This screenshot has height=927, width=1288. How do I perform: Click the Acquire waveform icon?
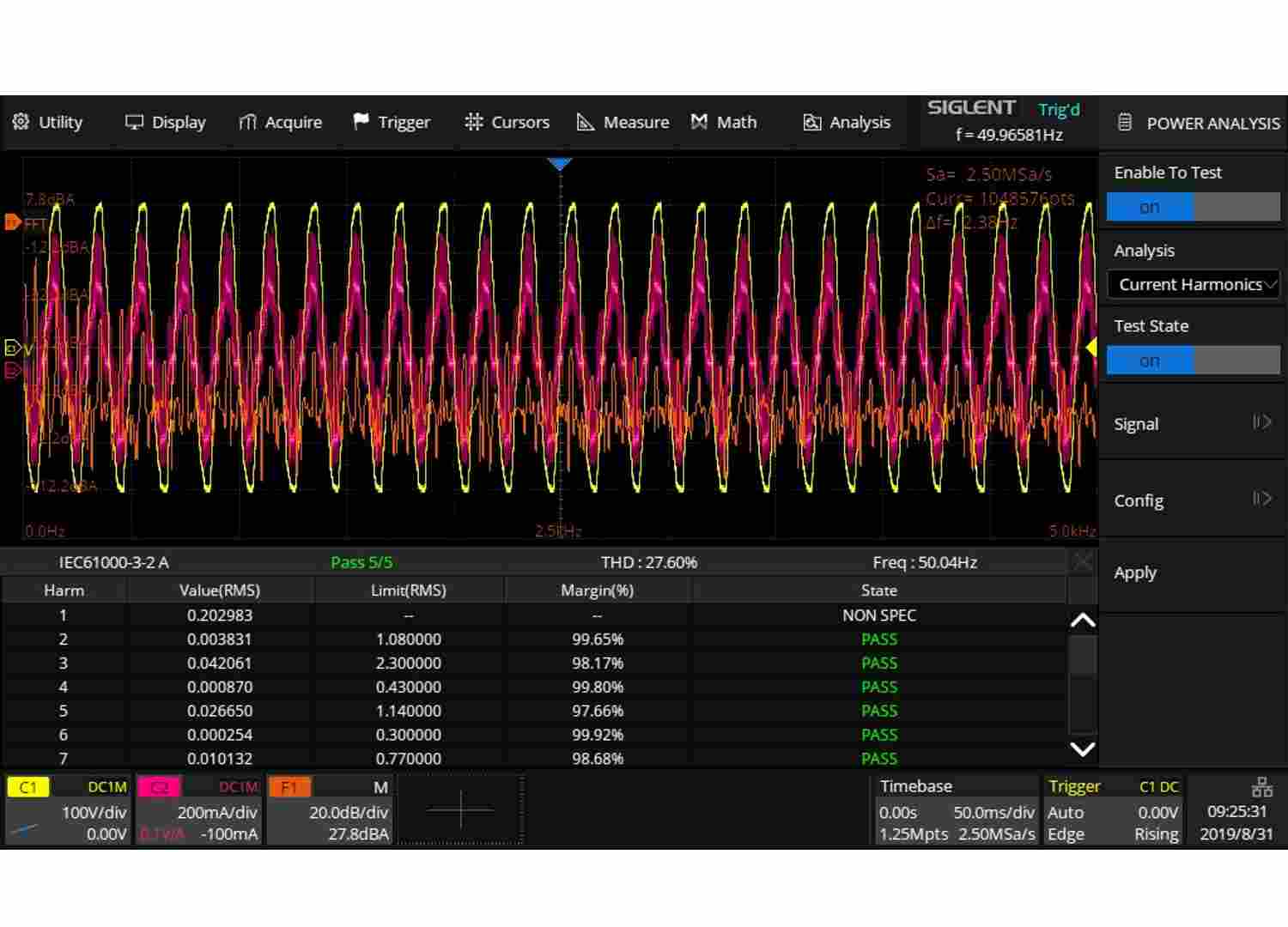coord(247,122)
